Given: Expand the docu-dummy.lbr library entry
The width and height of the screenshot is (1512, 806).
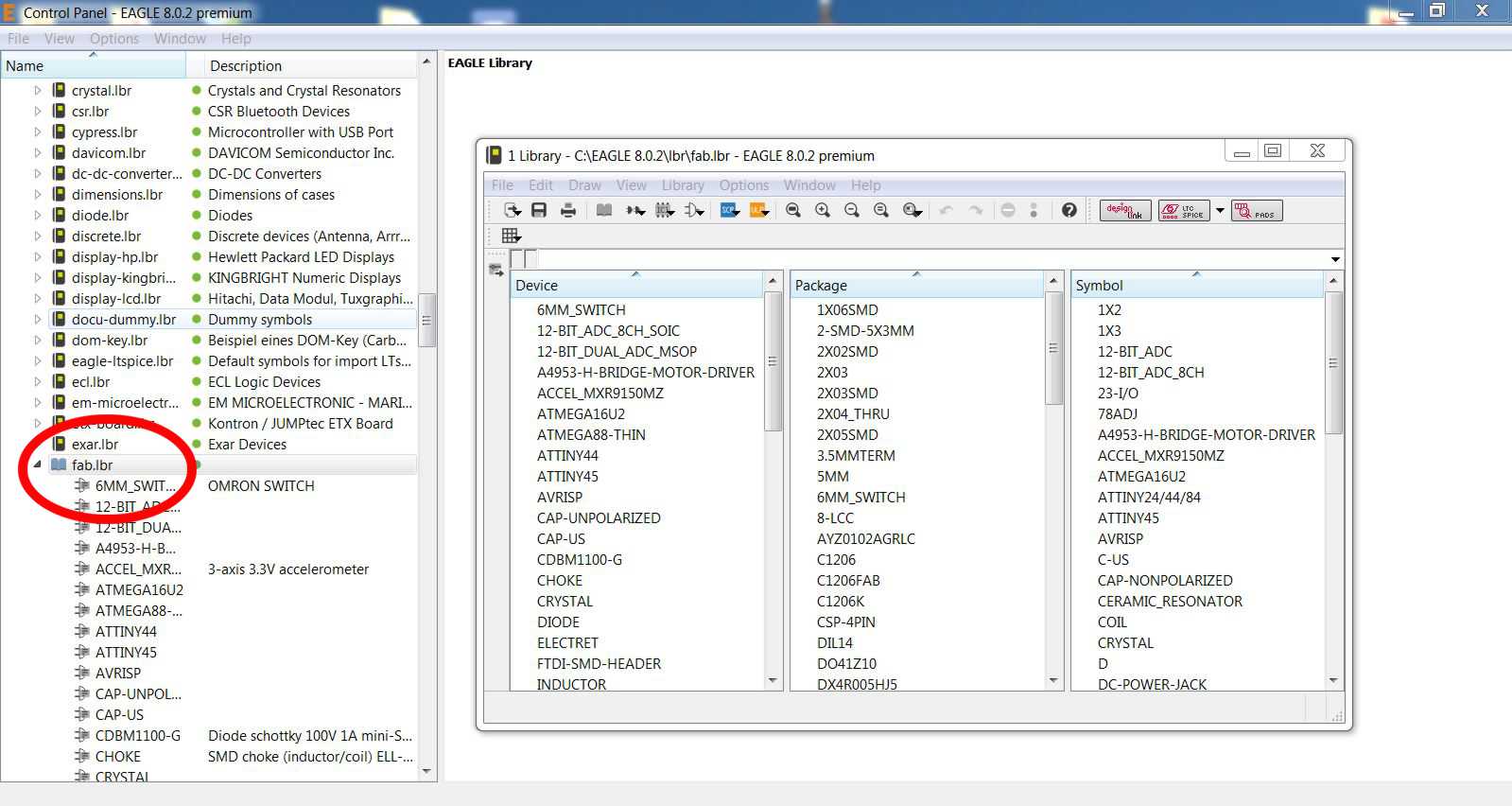Looking at the screenshot, I should click(38, 320).
